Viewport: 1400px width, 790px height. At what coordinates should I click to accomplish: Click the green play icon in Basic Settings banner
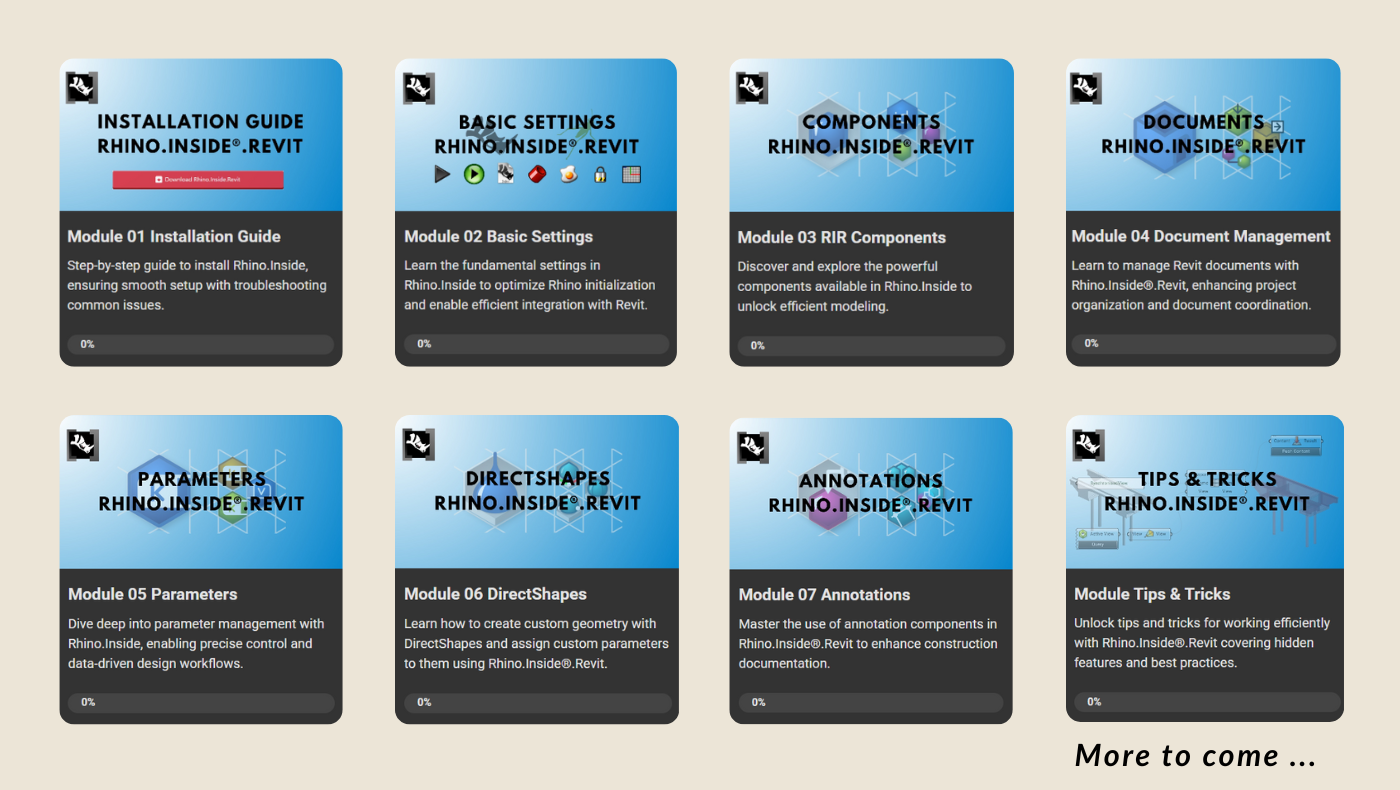[x=474, y=175]
